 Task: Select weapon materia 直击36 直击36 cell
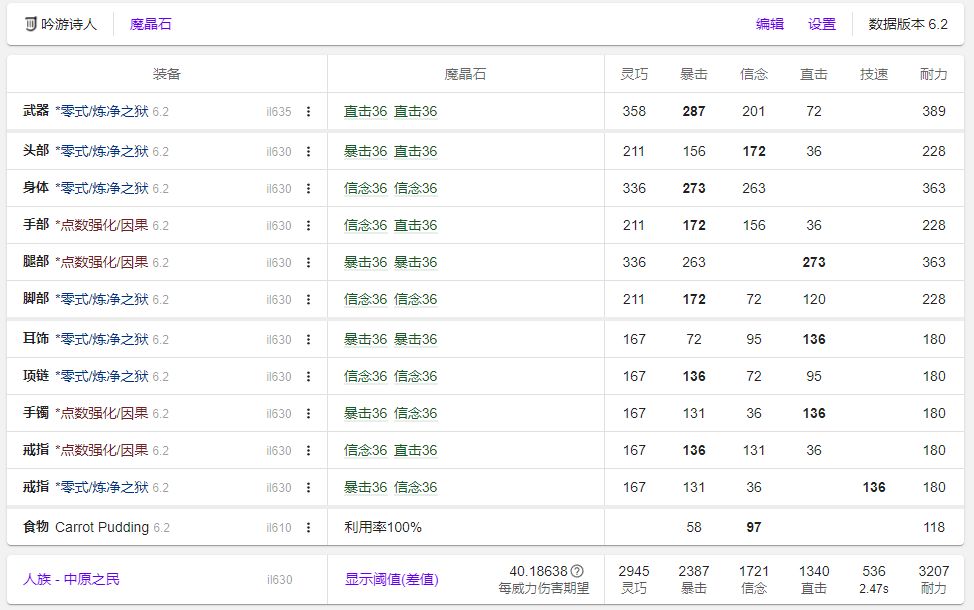point(390,112)
